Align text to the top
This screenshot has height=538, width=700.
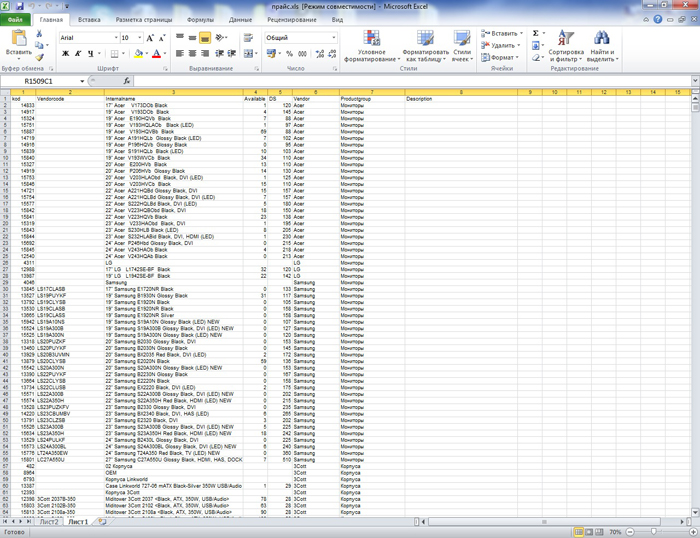click(180, 38)
